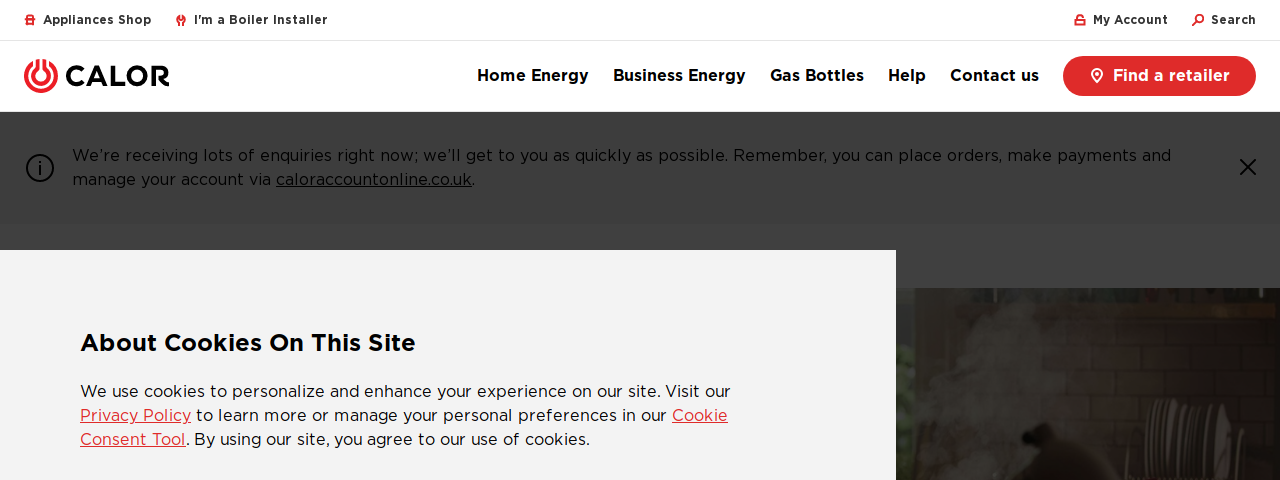The width and height of the screenshot is (1280, 480).
Task: Click the Calor flame logo icon
Action: tap(41, 76)
